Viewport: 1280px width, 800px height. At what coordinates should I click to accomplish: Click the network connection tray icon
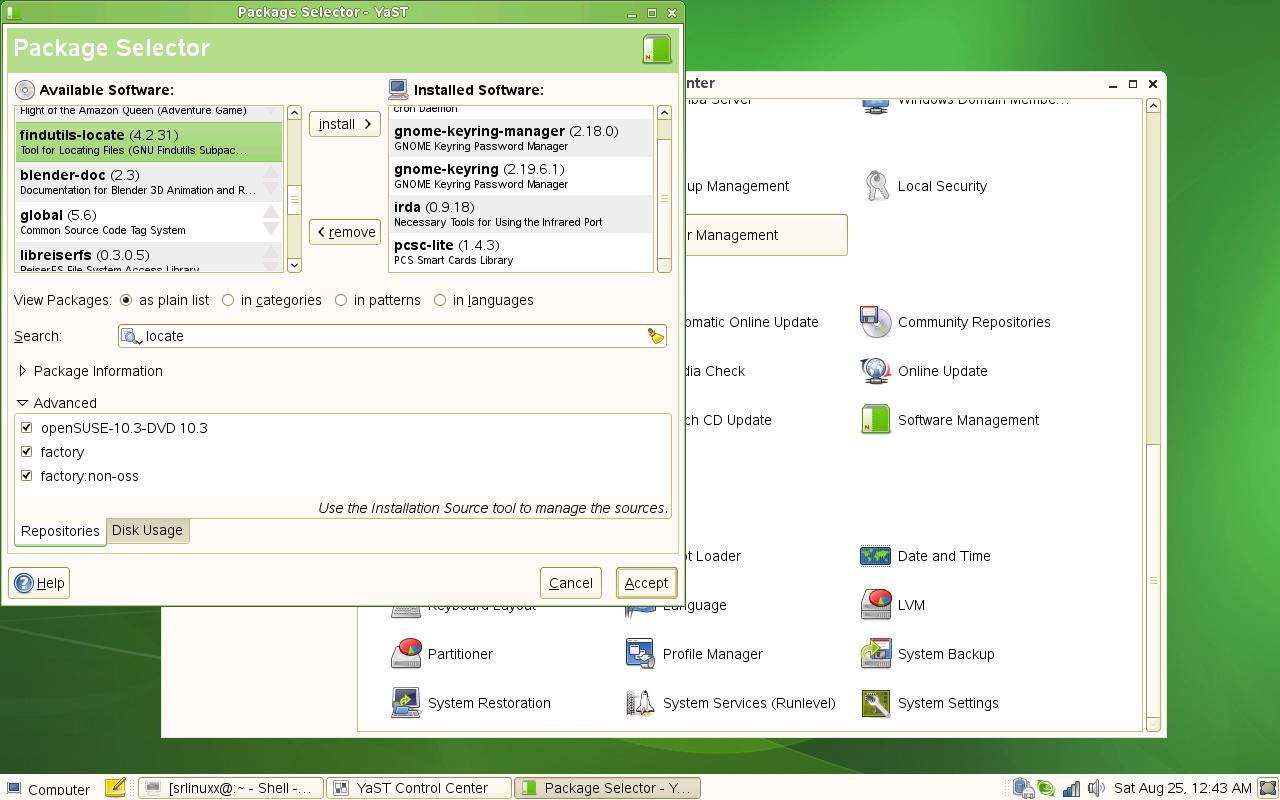click(1023, 788)
